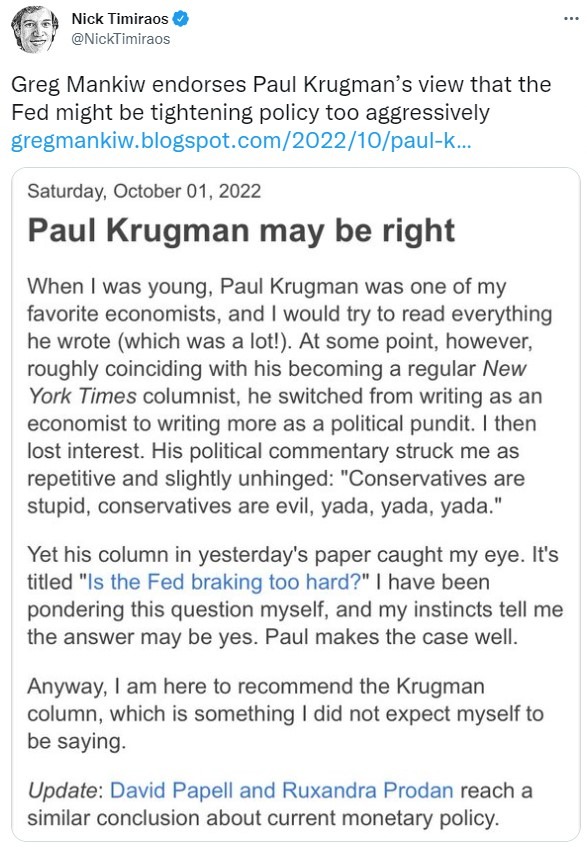Click Nick Timiraos's profile avatar

[x=35, y=29]
